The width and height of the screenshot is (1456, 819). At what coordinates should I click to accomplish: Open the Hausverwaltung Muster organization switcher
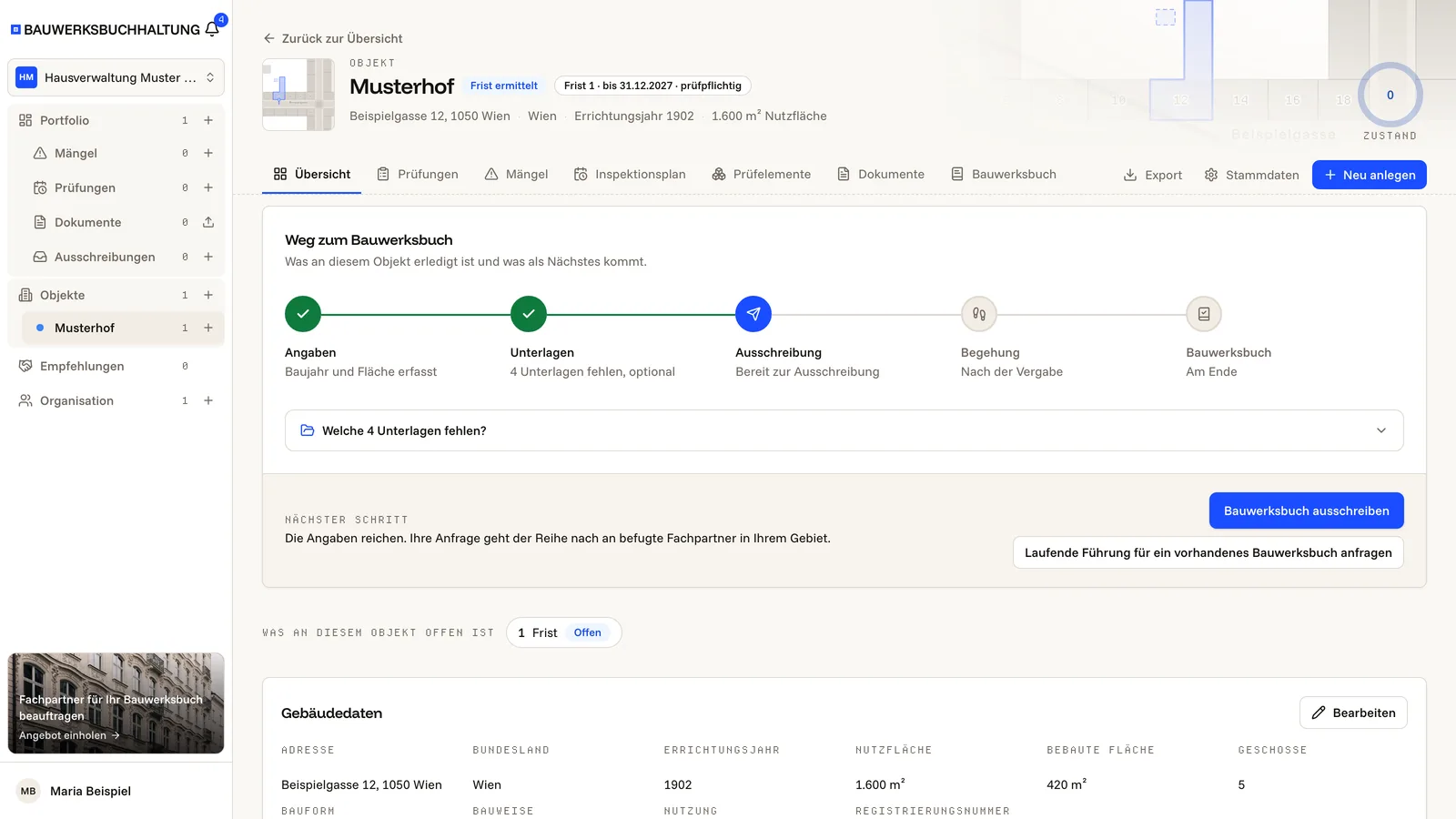(x=116, y=77)
